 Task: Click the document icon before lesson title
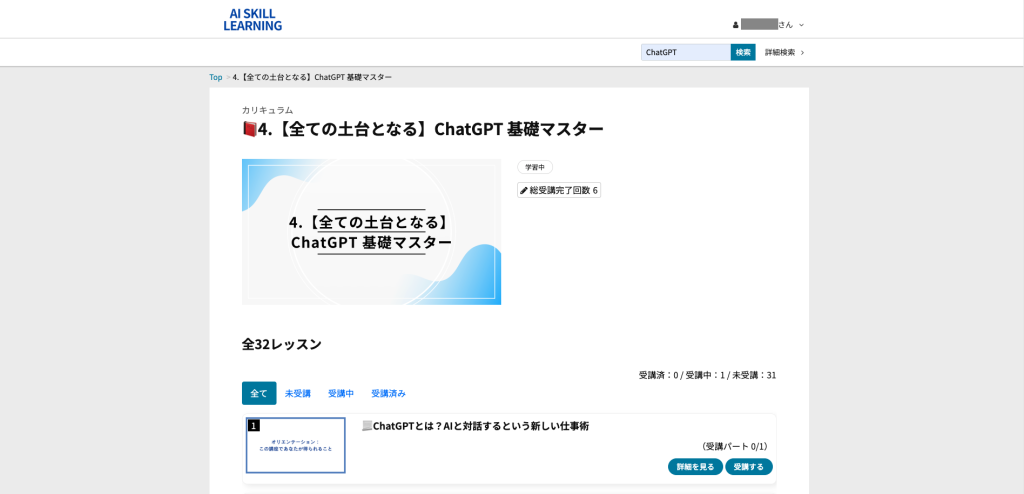(x=366, y=426)
